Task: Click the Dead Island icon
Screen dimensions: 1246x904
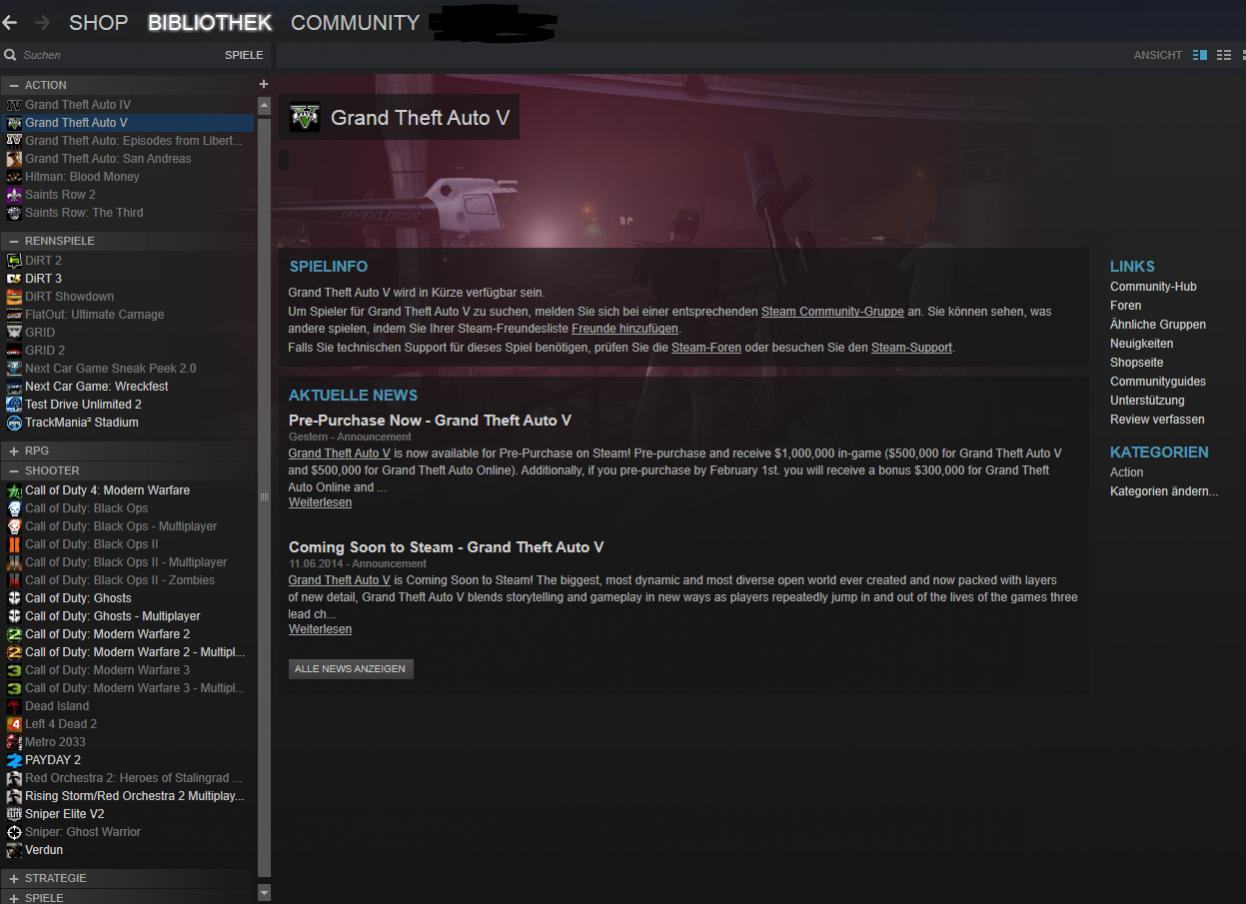Action: tap(14, 707)
